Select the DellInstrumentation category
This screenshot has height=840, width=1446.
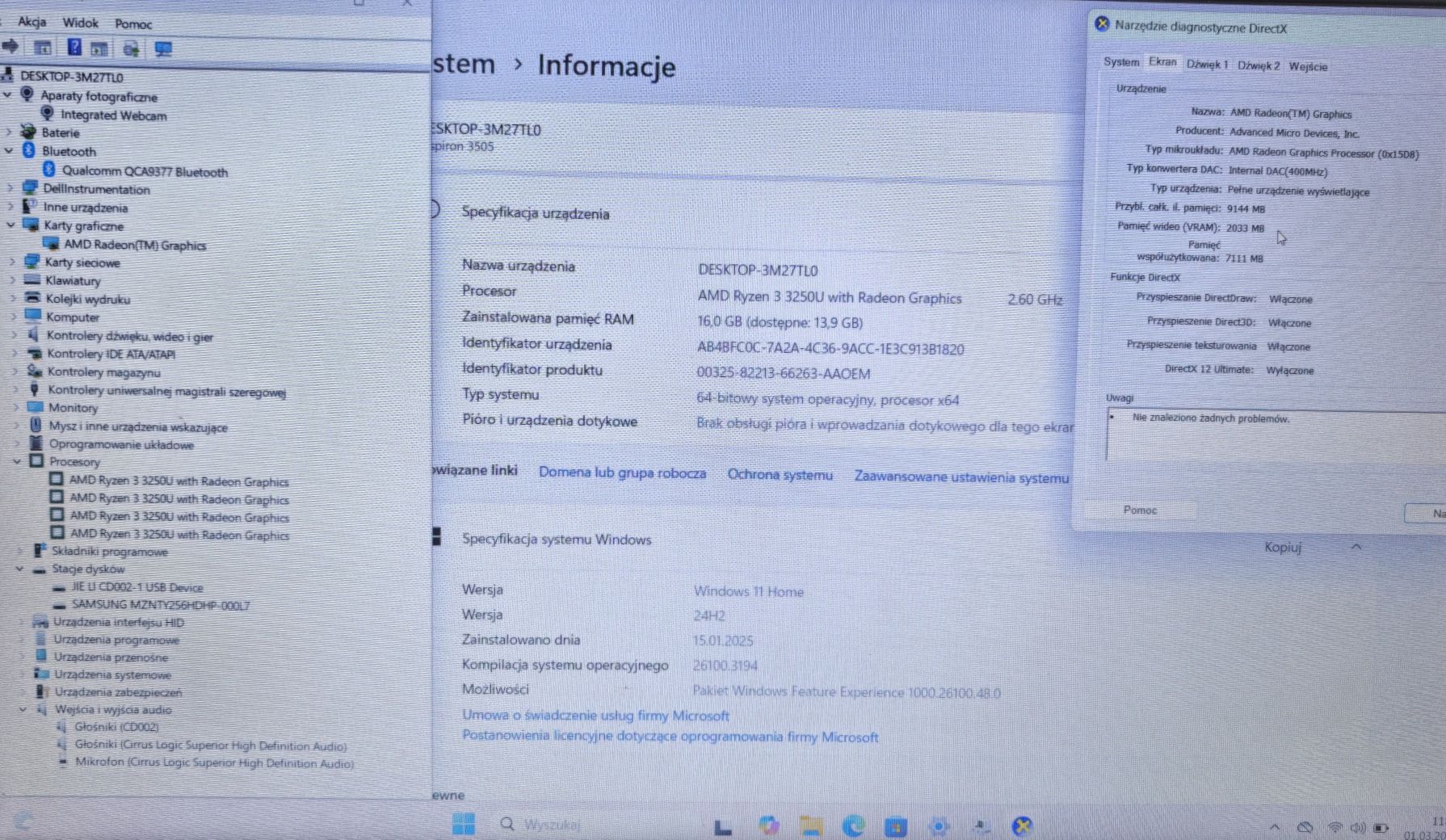tap(96, 189)
